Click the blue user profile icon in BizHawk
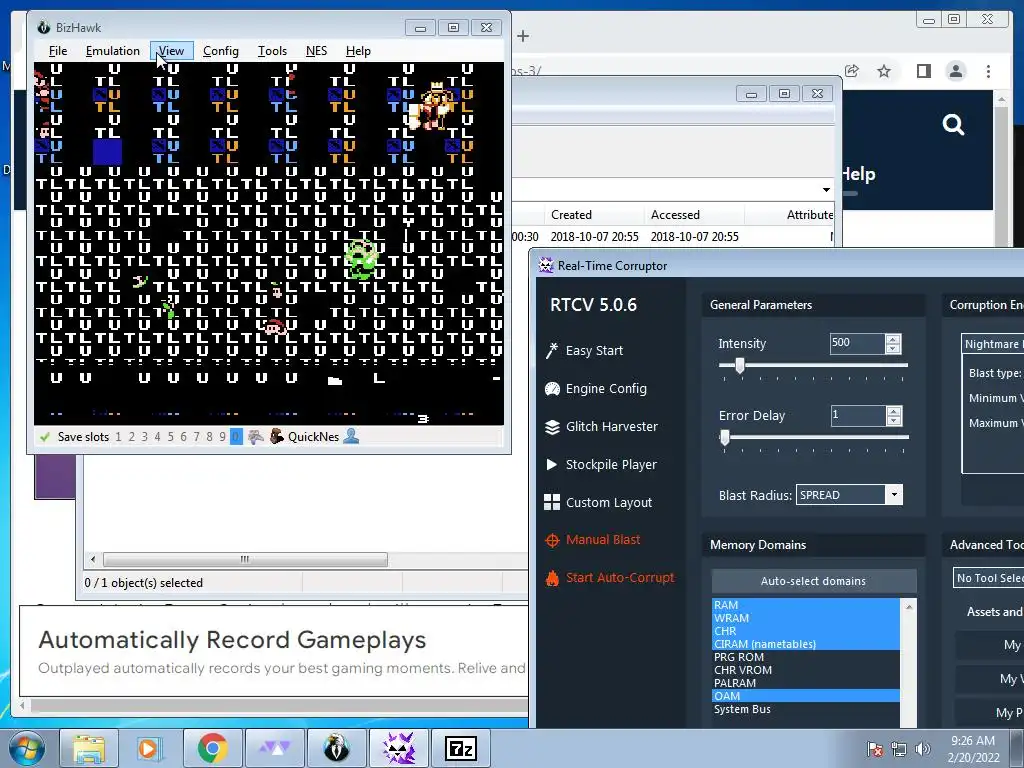The width and height of the screenshot is (1024, 768). coord(351,436)
